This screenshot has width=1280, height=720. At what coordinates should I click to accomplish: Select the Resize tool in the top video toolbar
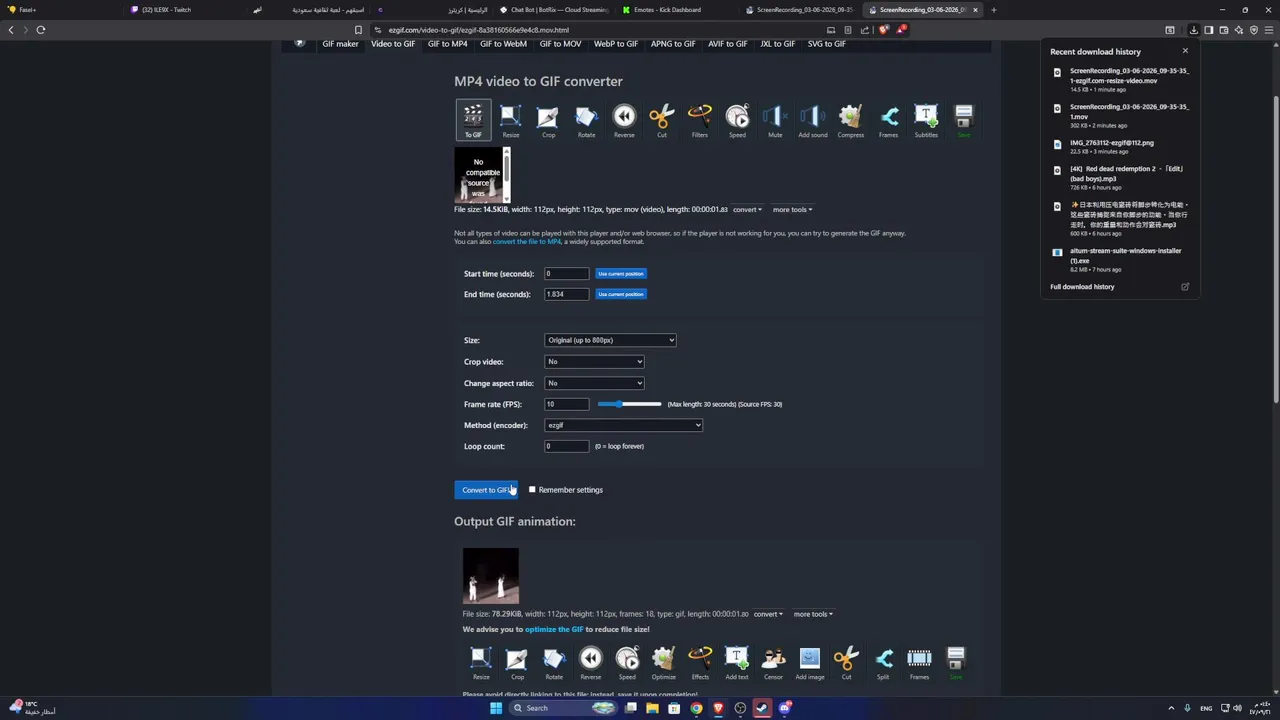point(510,120)
